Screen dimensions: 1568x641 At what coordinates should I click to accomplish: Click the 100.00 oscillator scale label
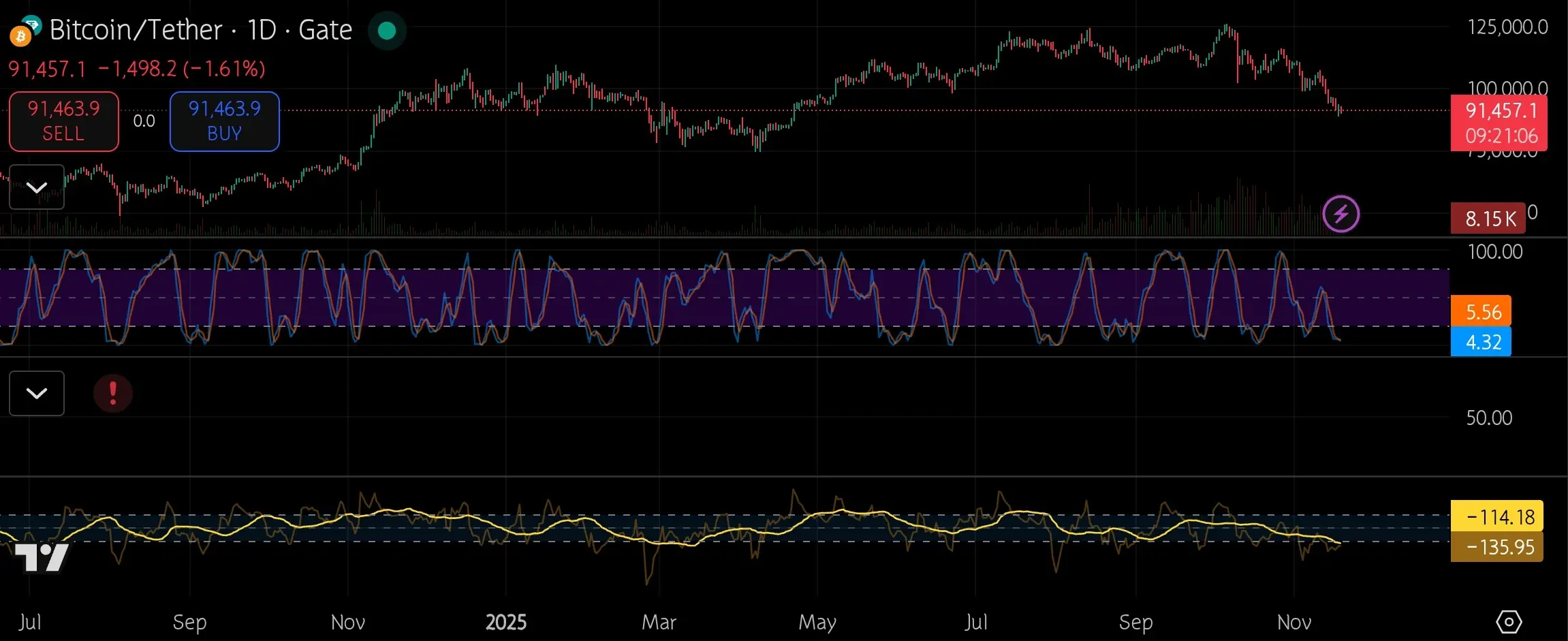[x=1495, y=252]
